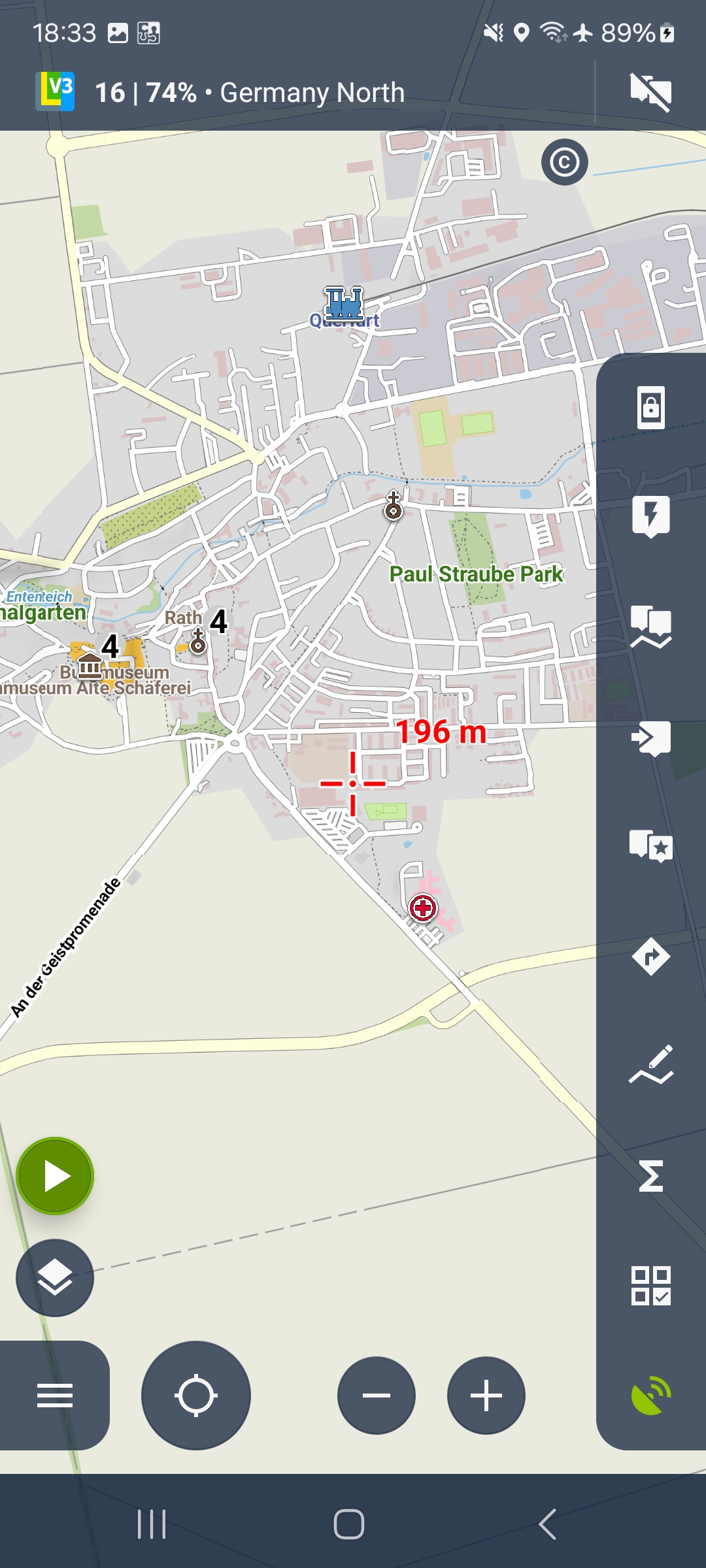Open the main hamburger menu
This screenshot has width=706, height=1568.
pos(55,1396)
